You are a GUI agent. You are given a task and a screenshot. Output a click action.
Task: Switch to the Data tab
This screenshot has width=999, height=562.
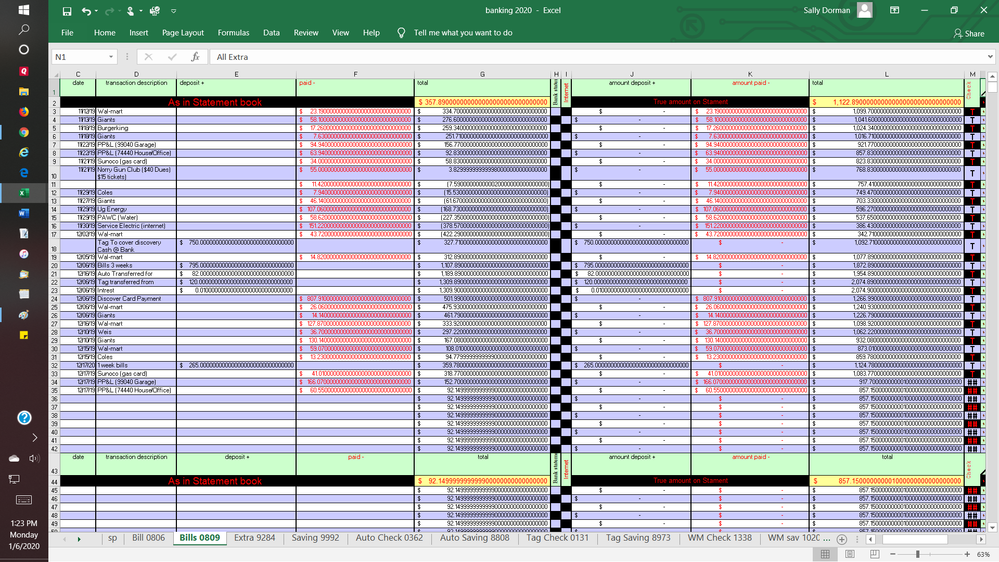pos(271,32)
